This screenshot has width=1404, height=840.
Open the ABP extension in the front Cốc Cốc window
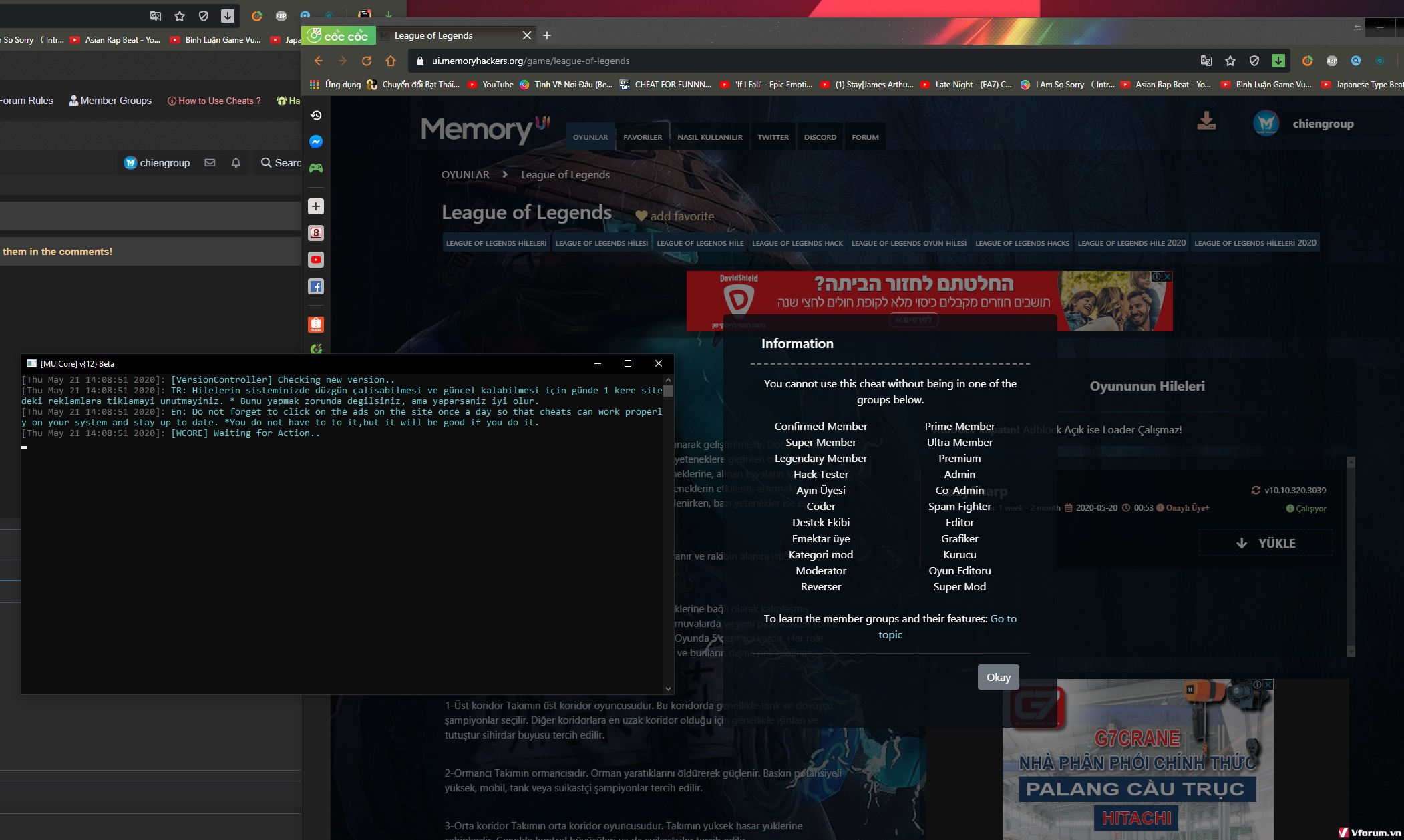pyautogui.click(x=1332, y=61)
